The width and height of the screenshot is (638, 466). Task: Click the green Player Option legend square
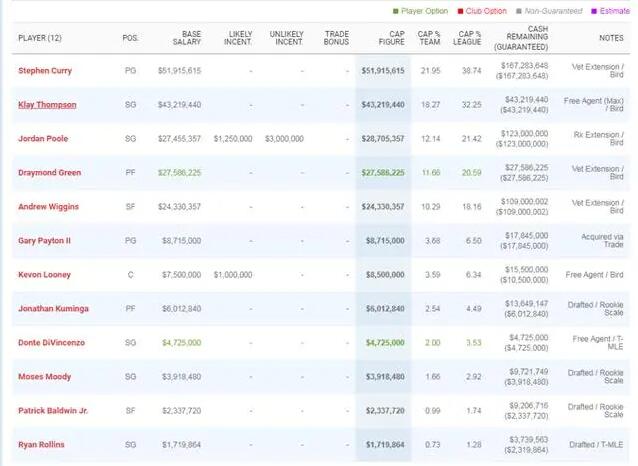[395, 11]
